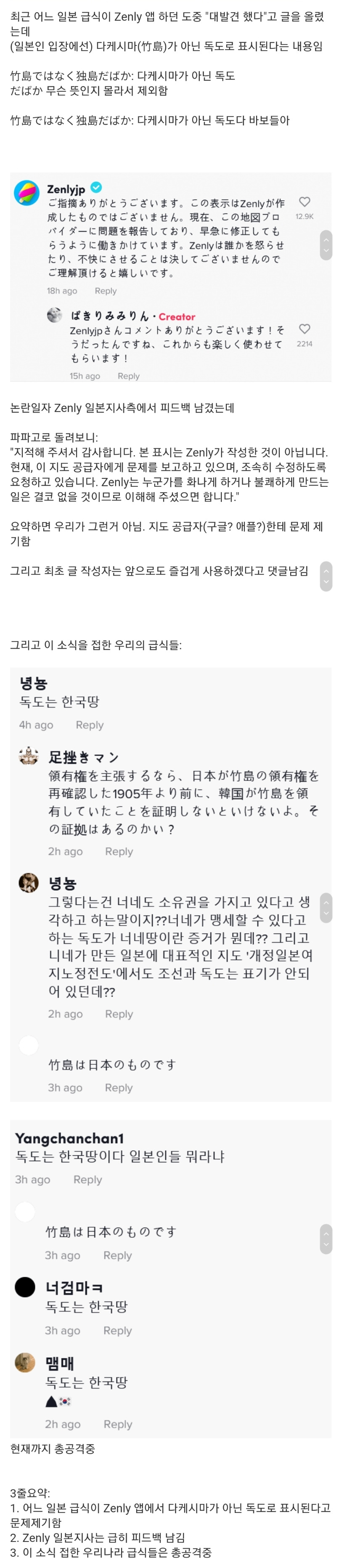Screen dimensions: 339x1568
Task: Reply to 足挫きマン's comment
Action: (119, 852)
